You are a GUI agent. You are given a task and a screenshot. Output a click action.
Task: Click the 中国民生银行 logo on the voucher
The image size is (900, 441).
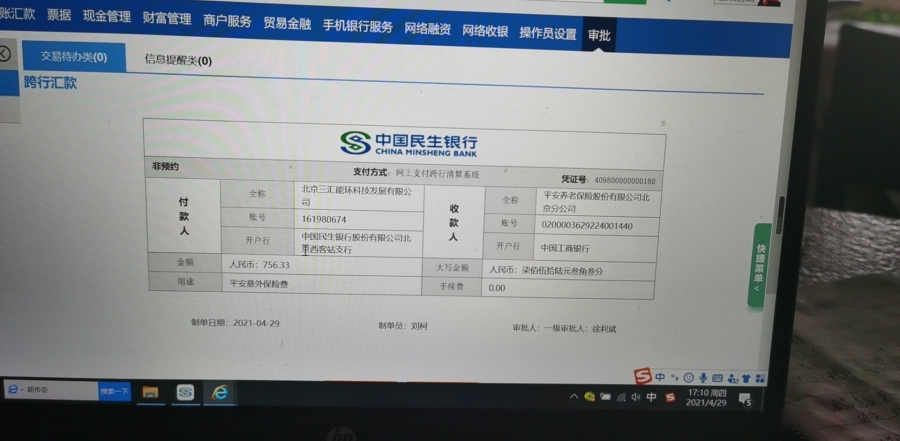tap(408, 144)
